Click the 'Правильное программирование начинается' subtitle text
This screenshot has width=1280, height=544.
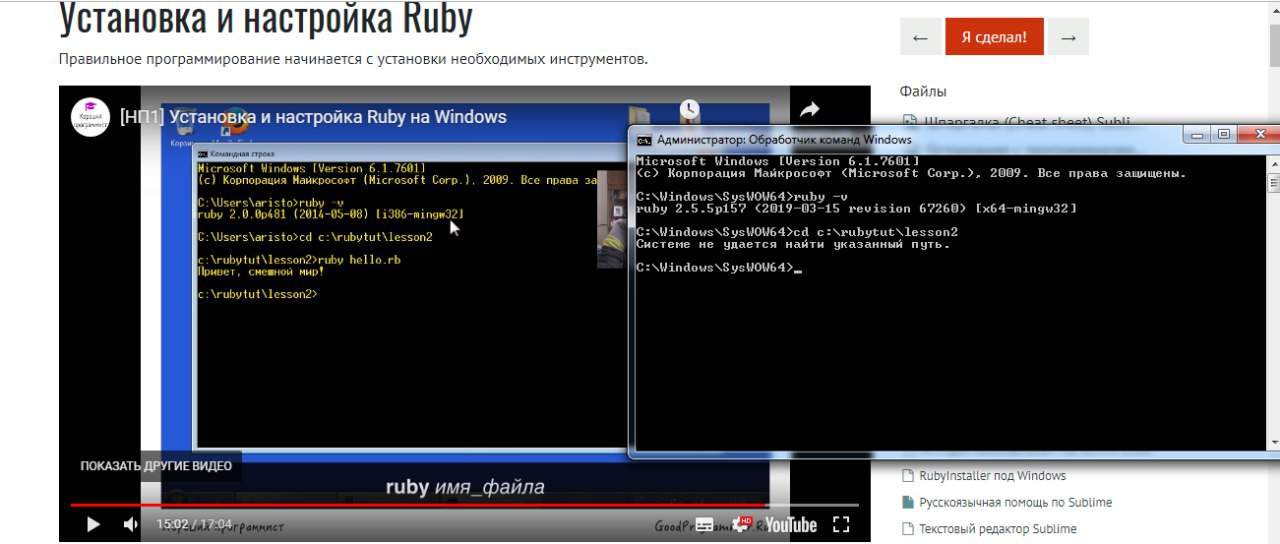click(x=353, y=59)
